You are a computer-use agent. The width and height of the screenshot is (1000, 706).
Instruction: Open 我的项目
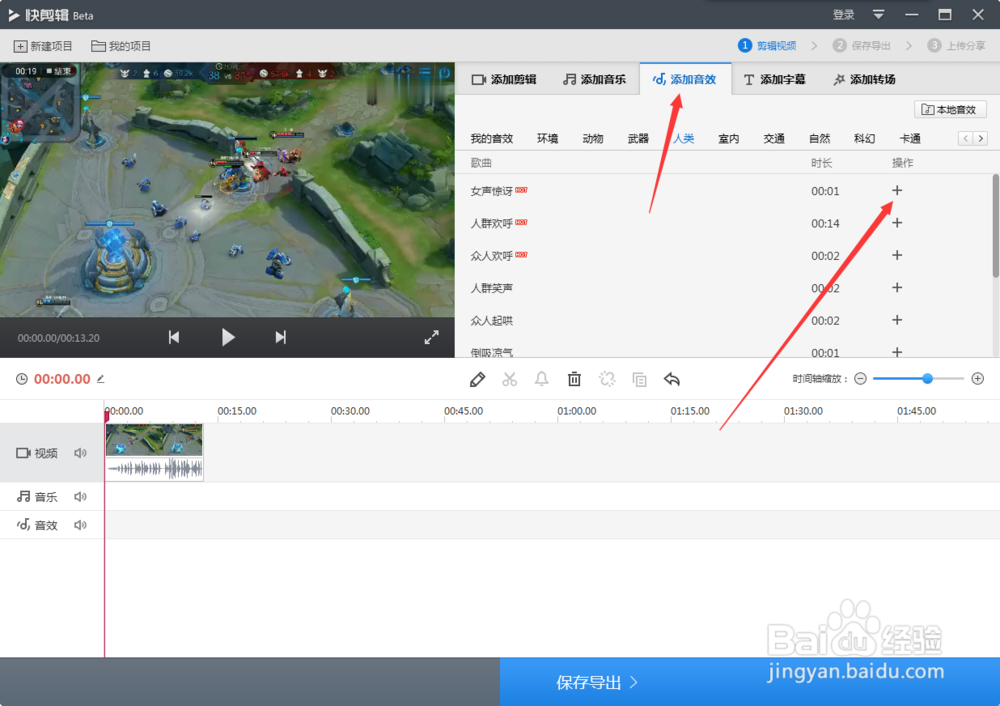121,46
